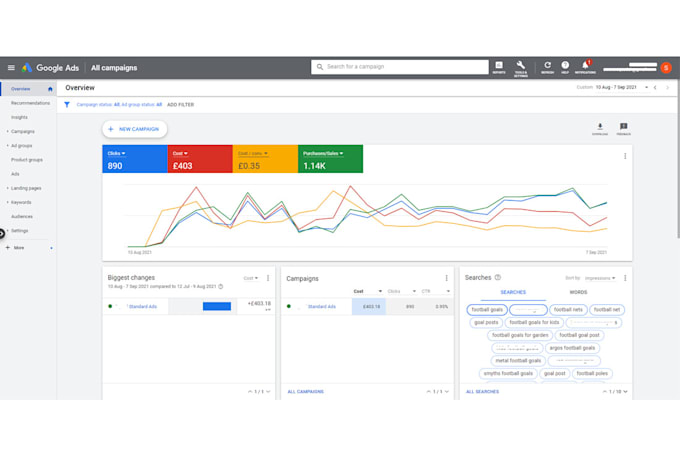Open the Purchases/Sales metric dropdown
The width and height of the screenshot is (680, 457).
click(x=323, y=153)
